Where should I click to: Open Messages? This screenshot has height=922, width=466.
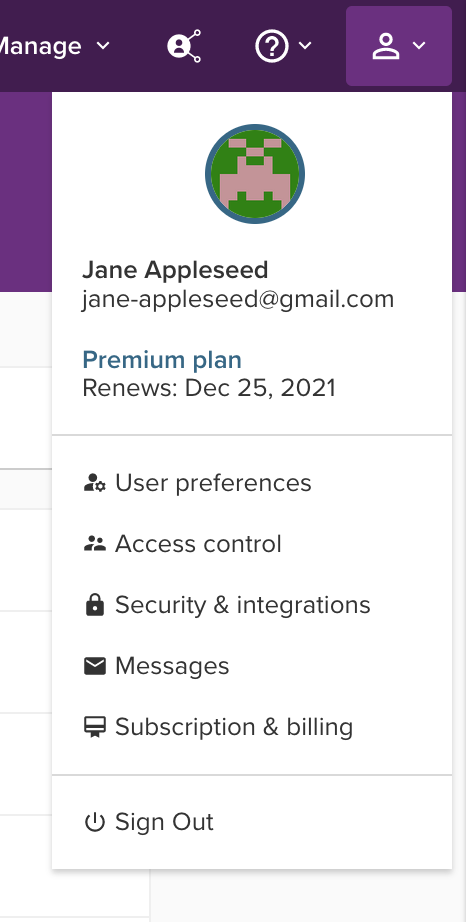[x=172, y=666]
